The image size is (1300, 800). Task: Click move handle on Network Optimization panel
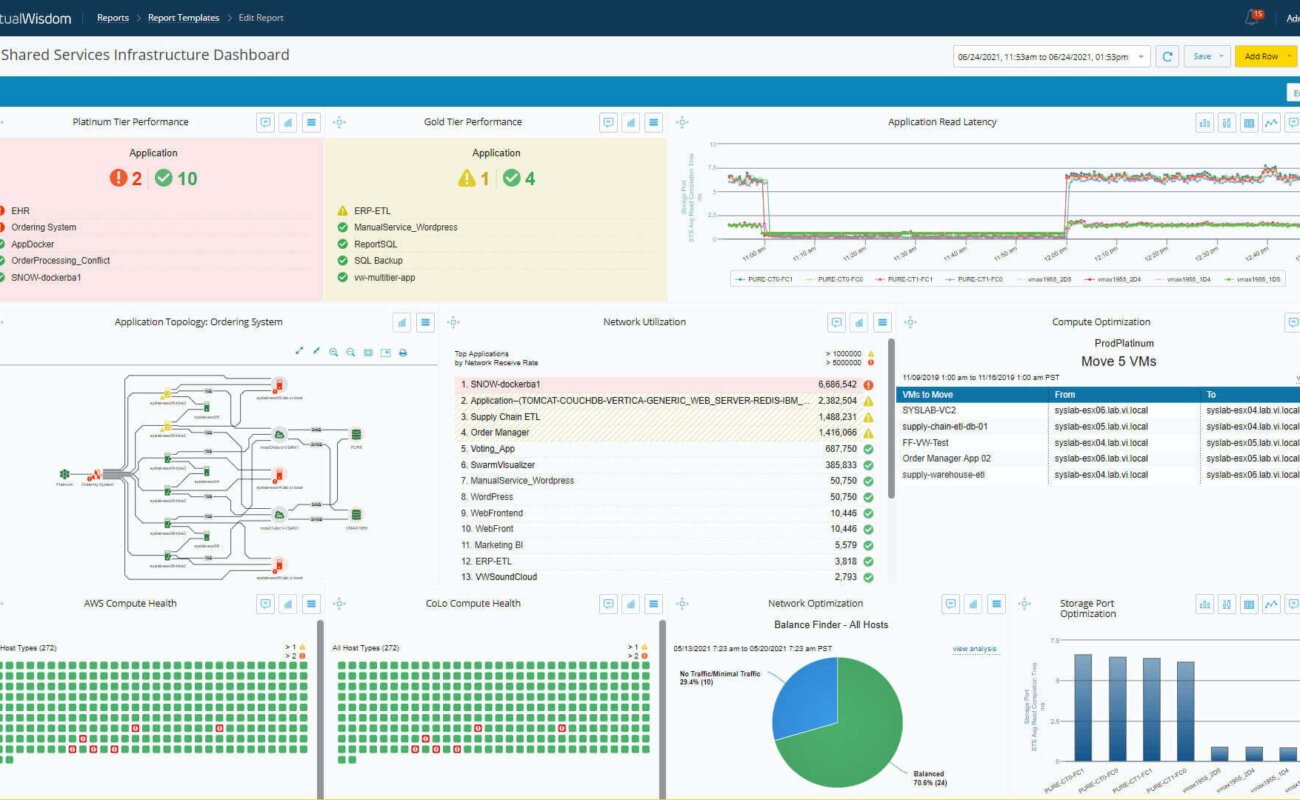pyautogui.click(x=682, y=604)
